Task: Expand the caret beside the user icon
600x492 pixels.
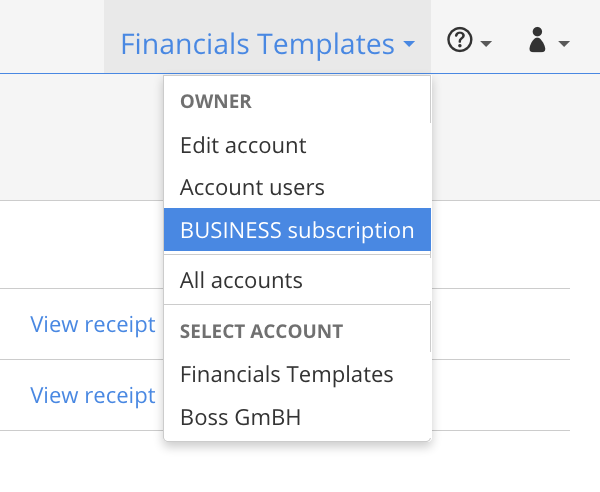Action: click(x=564, y=45)
